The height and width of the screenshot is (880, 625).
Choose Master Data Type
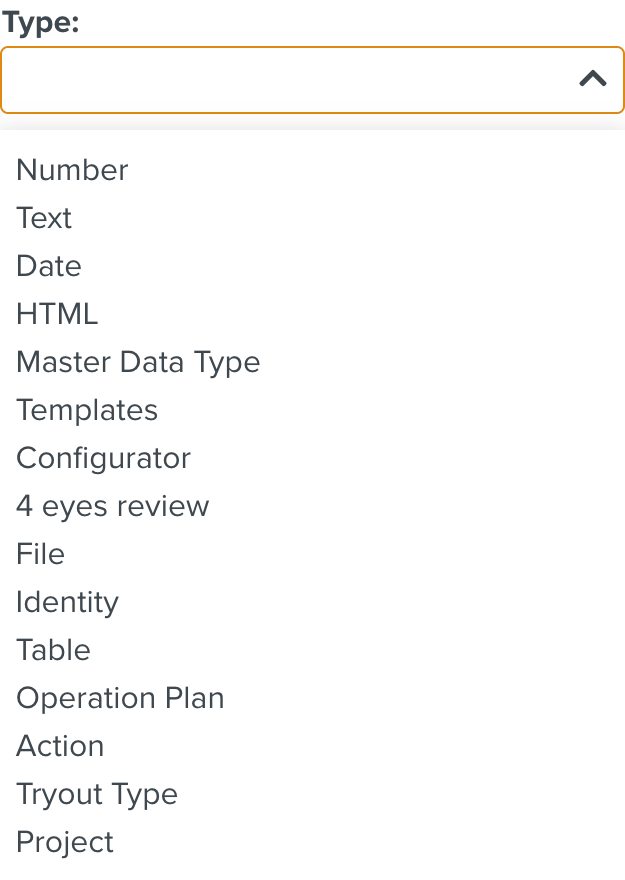[138, 362]
